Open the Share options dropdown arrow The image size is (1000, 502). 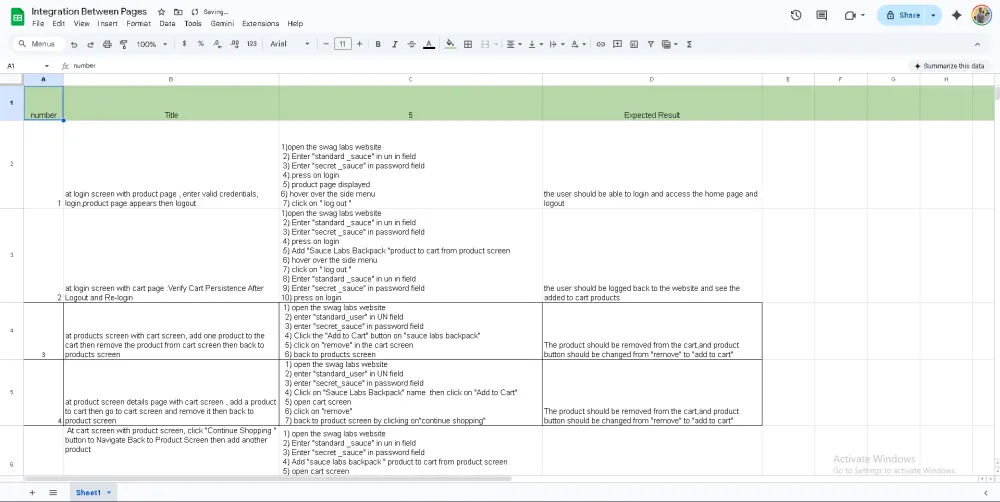coord(934,15)
